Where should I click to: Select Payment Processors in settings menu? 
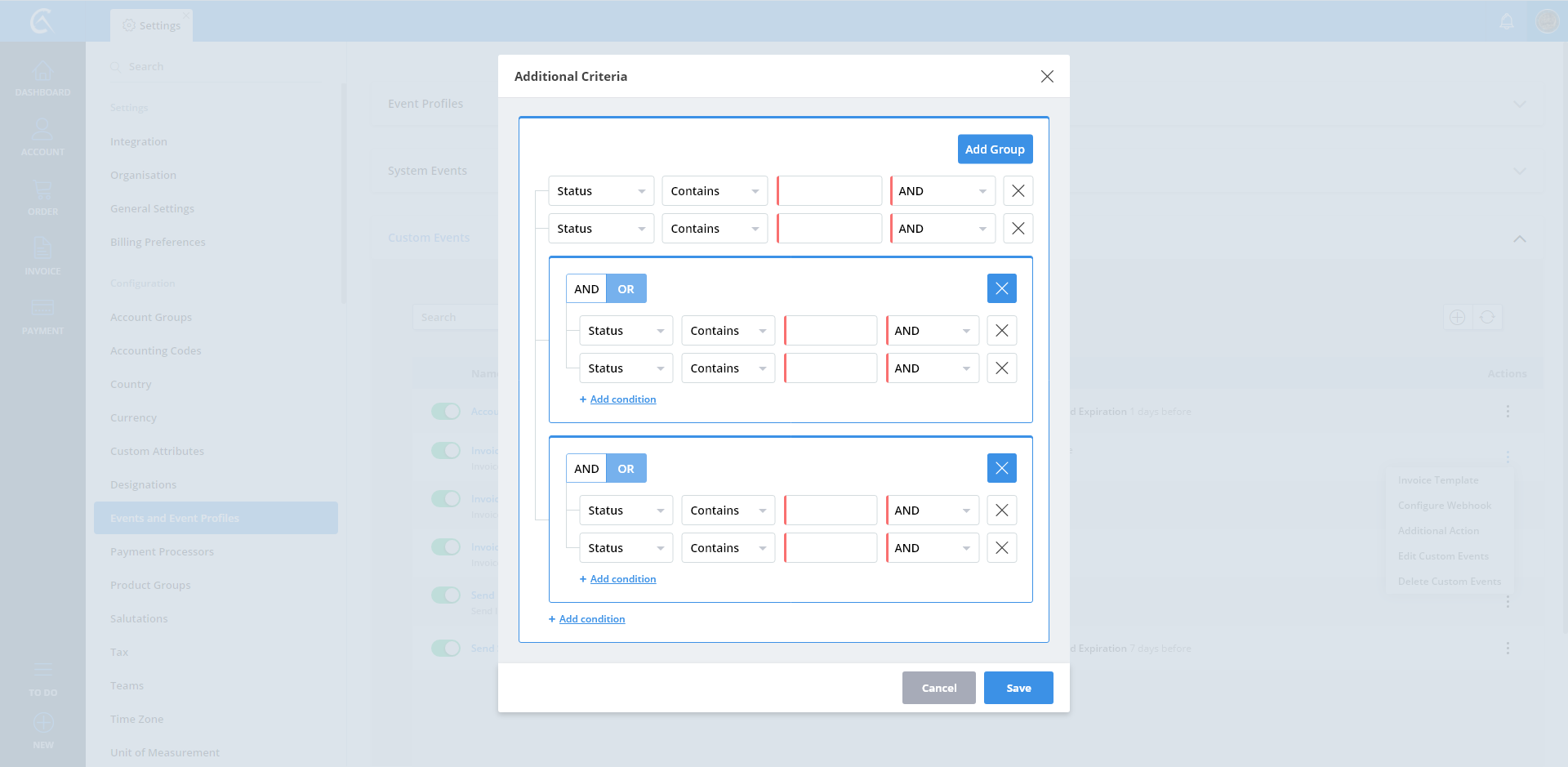point(162,552)
